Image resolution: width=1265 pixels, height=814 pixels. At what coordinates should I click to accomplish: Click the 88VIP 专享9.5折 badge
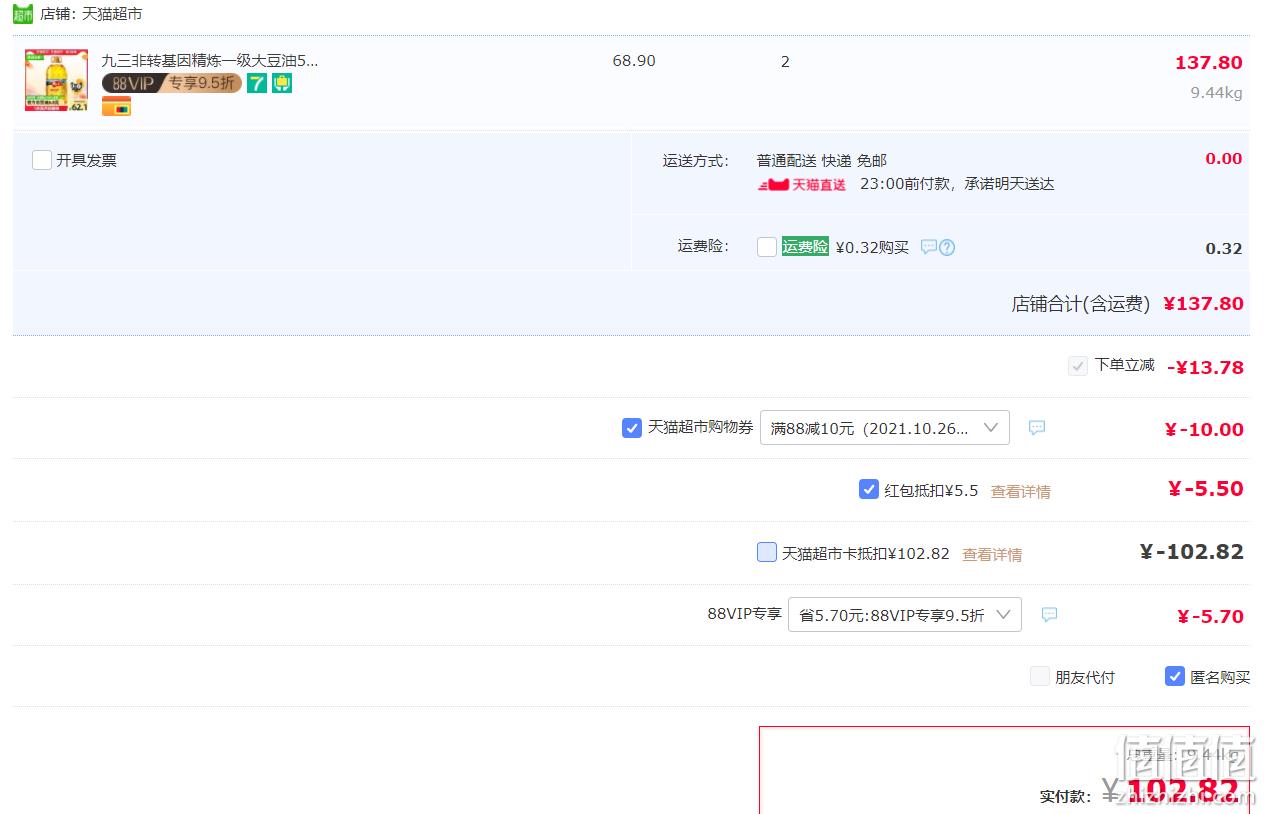[x=172, y=83]
